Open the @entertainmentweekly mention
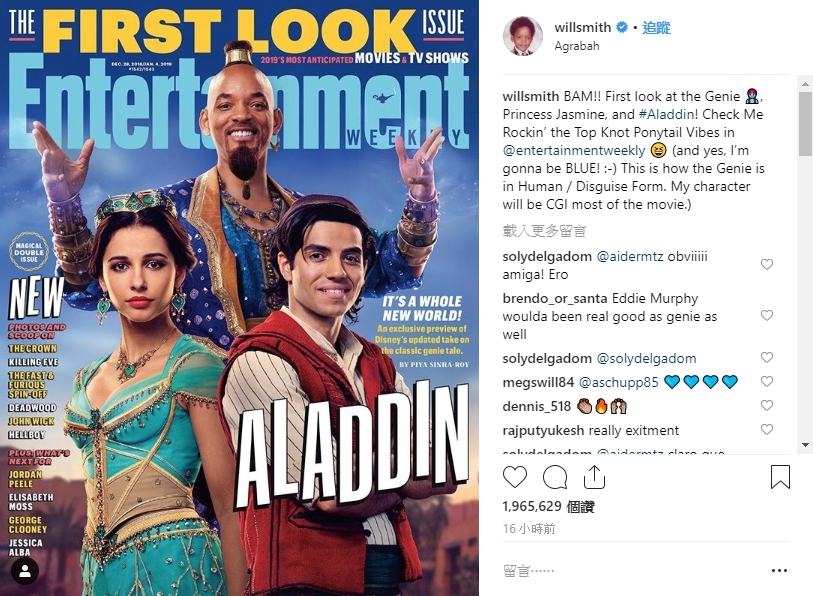 [574, 150]
